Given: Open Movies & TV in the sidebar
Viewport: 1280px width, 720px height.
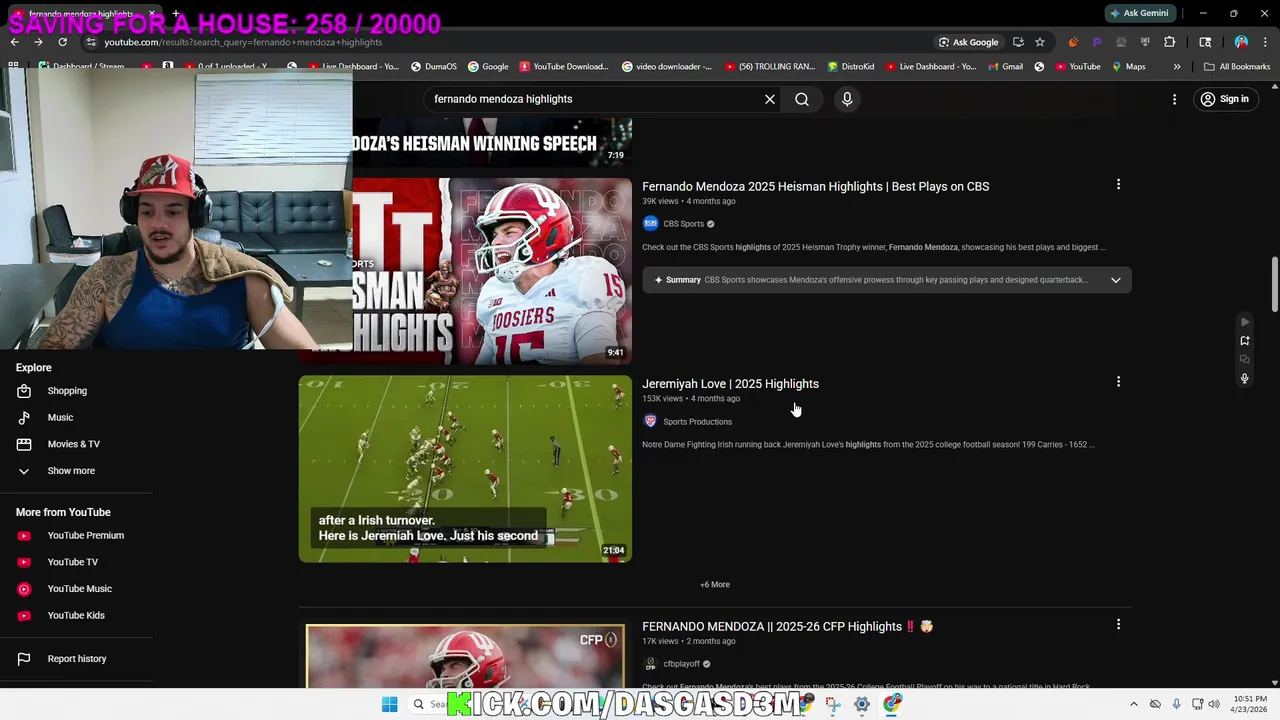Looking at the screenshot, I should (76, 444).
